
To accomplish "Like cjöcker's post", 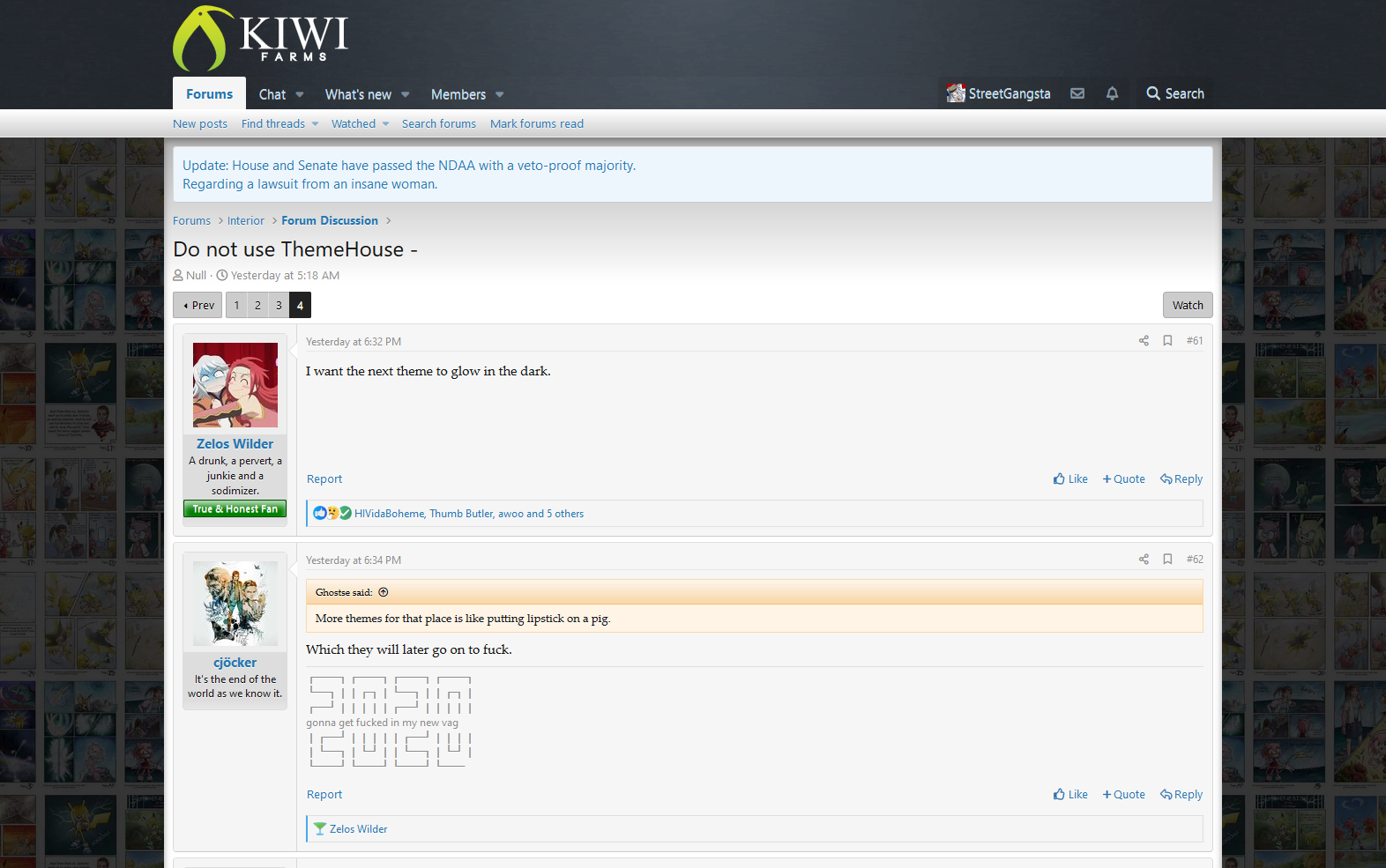I will point(1070,795).
